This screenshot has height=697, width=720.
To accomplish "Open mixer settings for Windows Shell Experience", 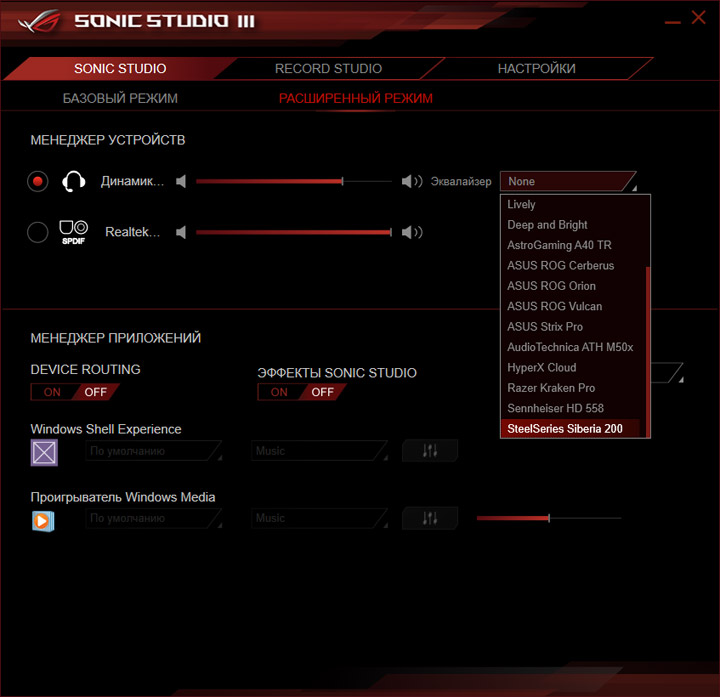I will pos(430,450).
